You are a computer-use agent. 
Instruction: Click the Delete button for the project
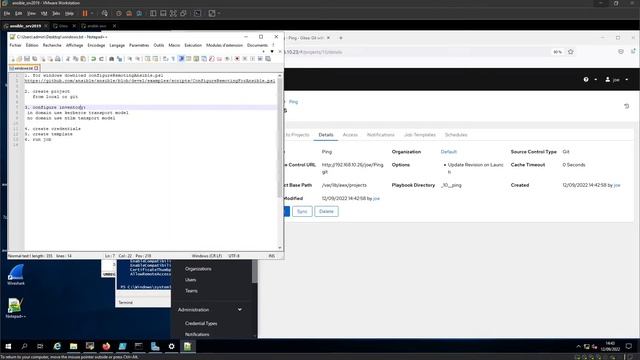(x=326, y=211)
